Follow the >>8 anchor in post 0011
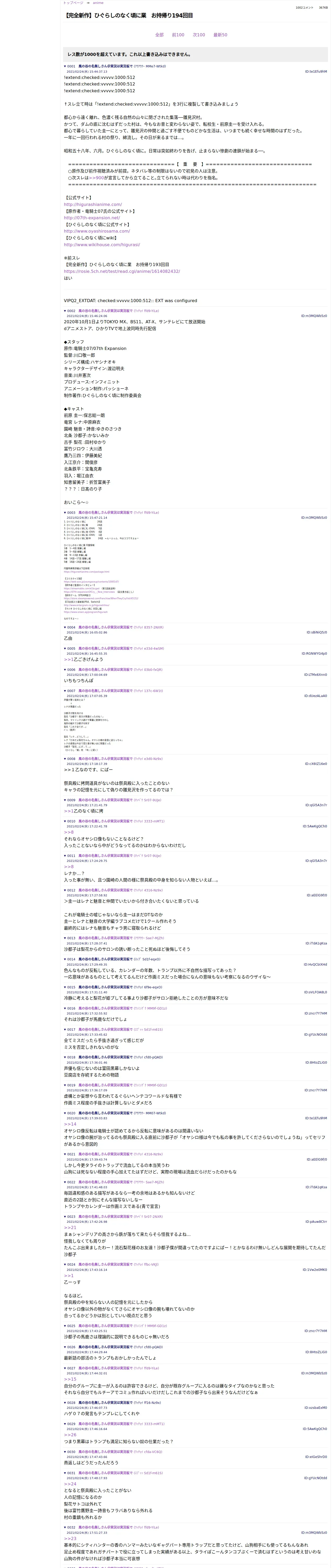This screenshot has height=1568, width=336. [69, 867]
